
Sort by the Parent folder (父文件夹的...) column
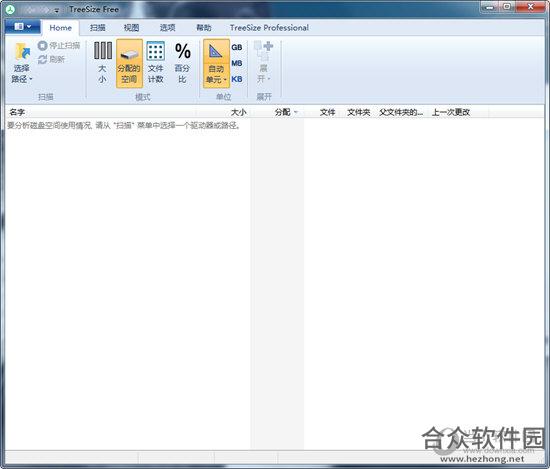(x=402, y=112)
